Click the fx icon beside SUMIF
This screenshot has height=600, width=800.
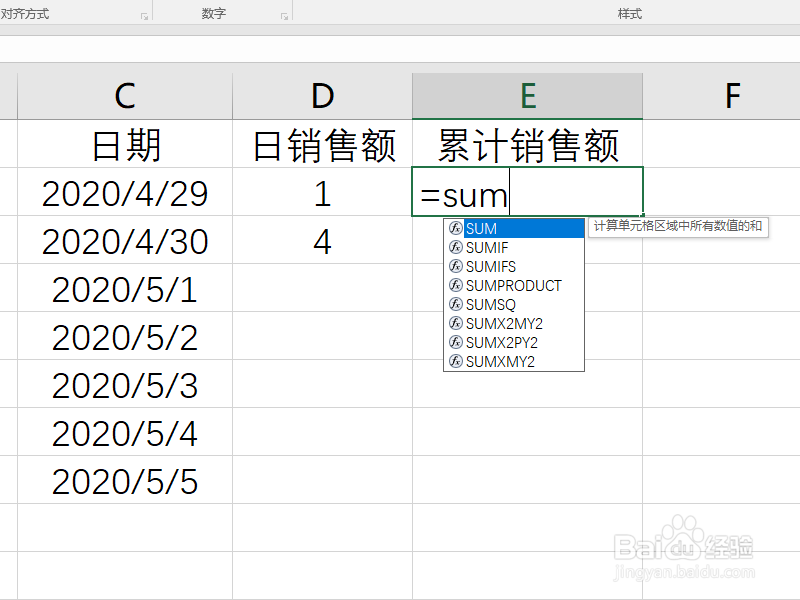(x=456, y=247)
